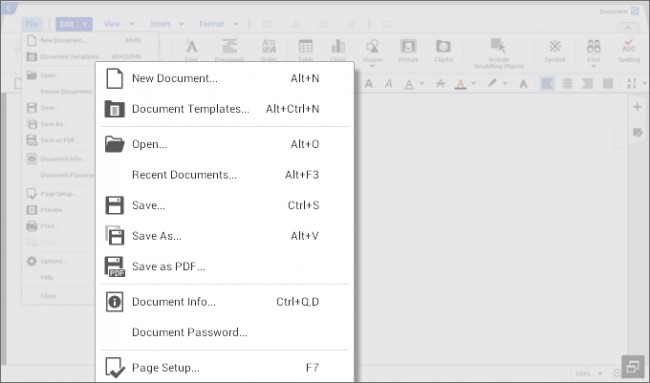The image size is (650, 383).
Task: Toggle underline text formatting
Action: click(409, 84)
